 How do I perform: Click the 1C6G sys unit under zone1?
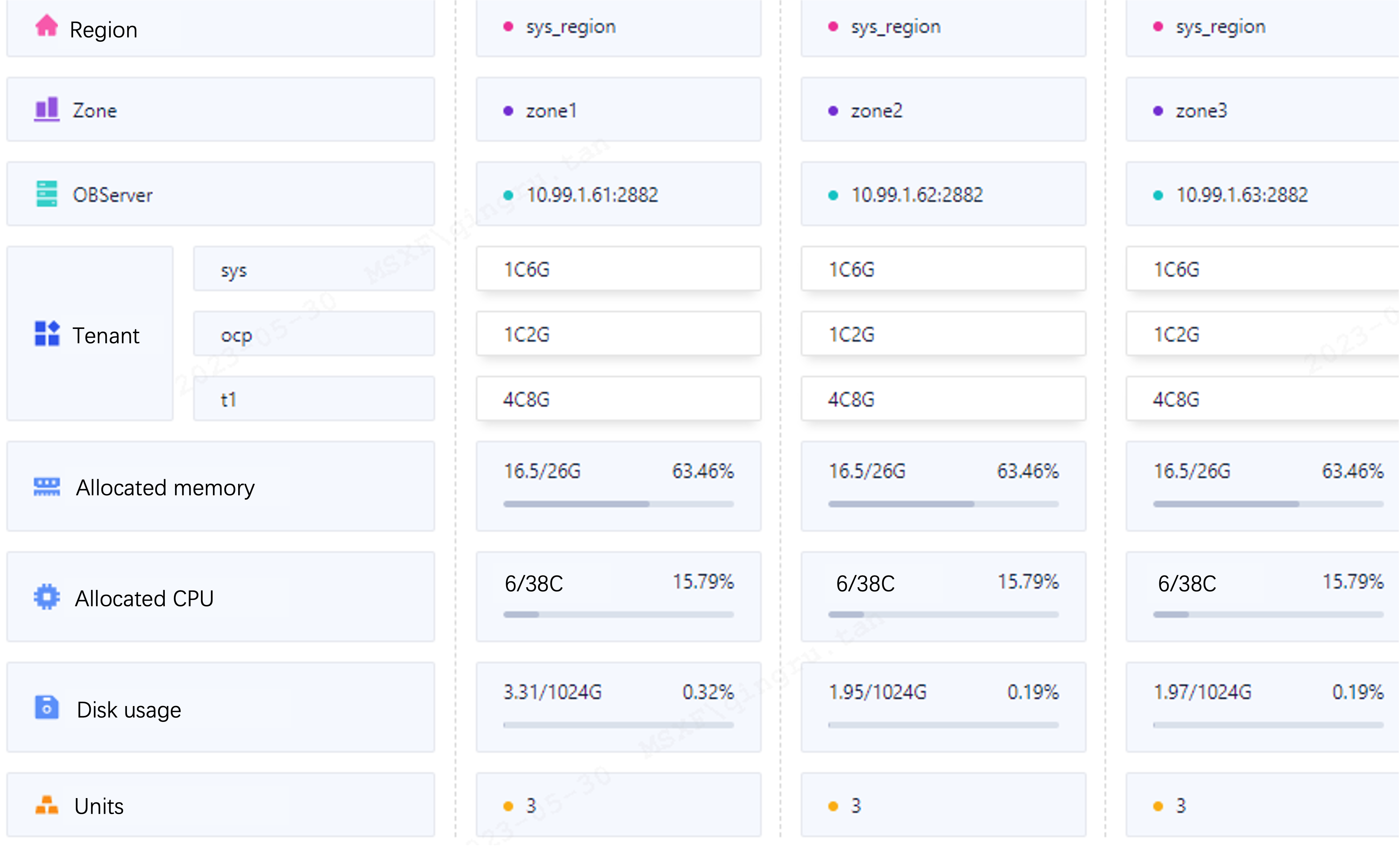pos(618,269)
